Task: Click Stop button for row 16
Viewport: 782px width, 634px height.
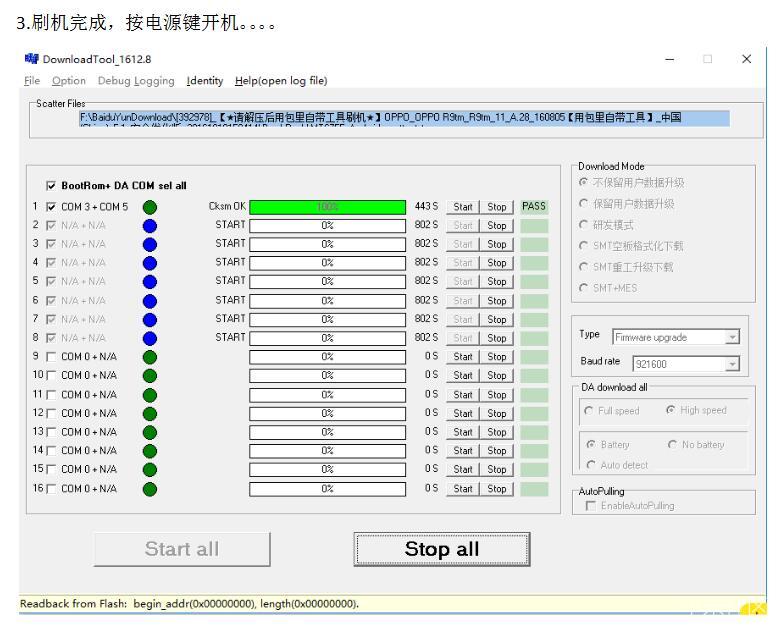Action: [497, 489]
